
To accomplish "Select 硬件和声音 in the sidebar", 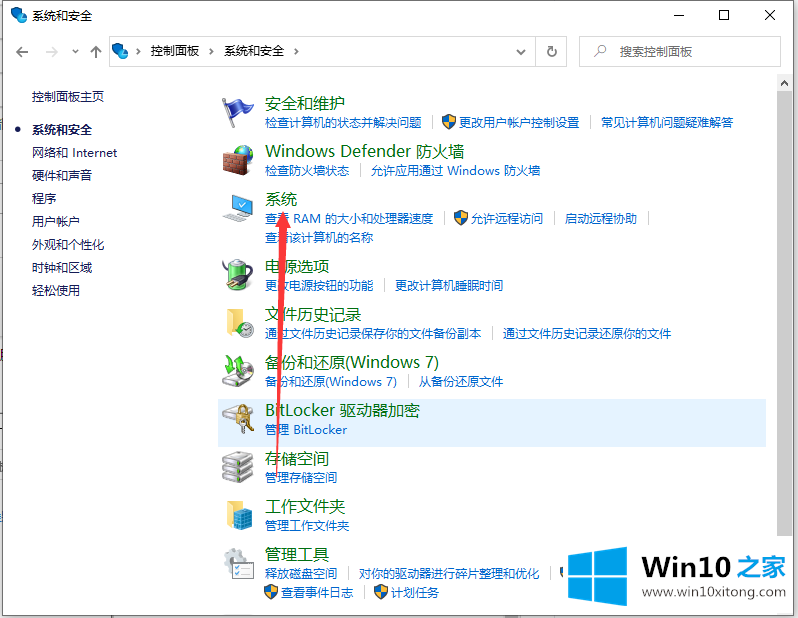I will (62, 176).
